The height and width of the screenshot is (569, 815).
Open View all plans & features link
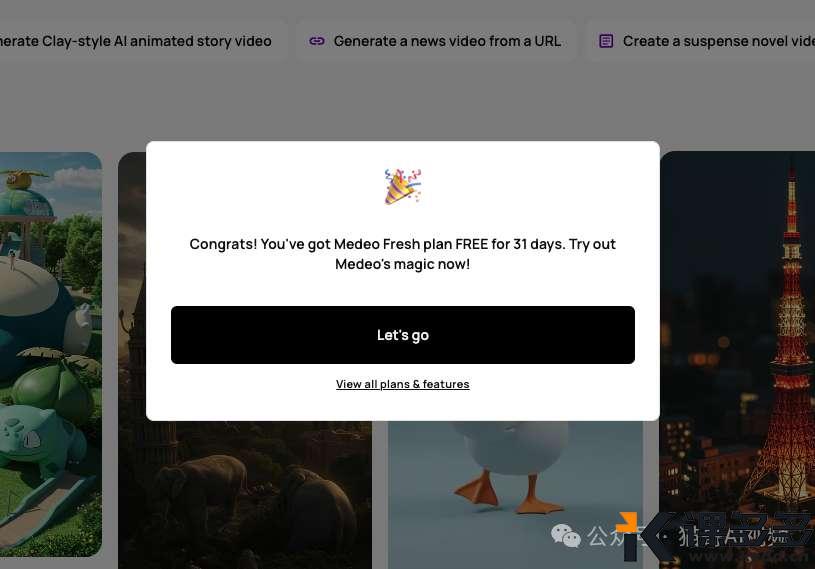click(402, 384)
